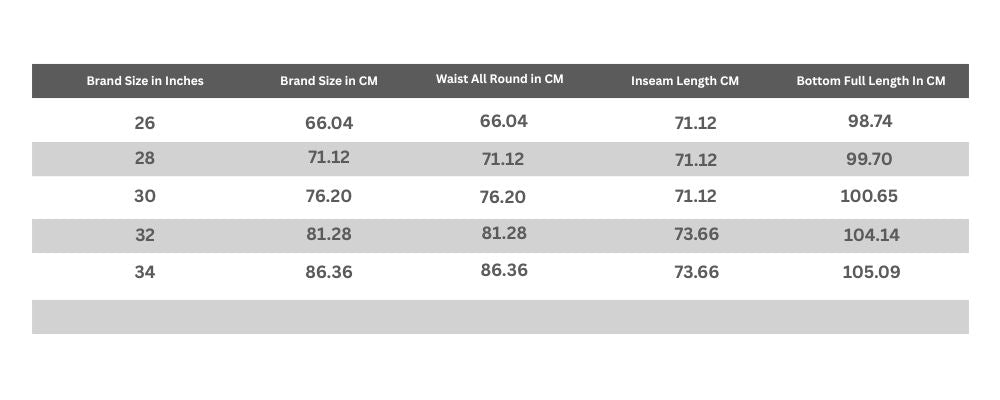The image size is (1000, 400).
Task: Select brand size 26 in the first row
Action: pyautogui.click(x=145, y=124)
